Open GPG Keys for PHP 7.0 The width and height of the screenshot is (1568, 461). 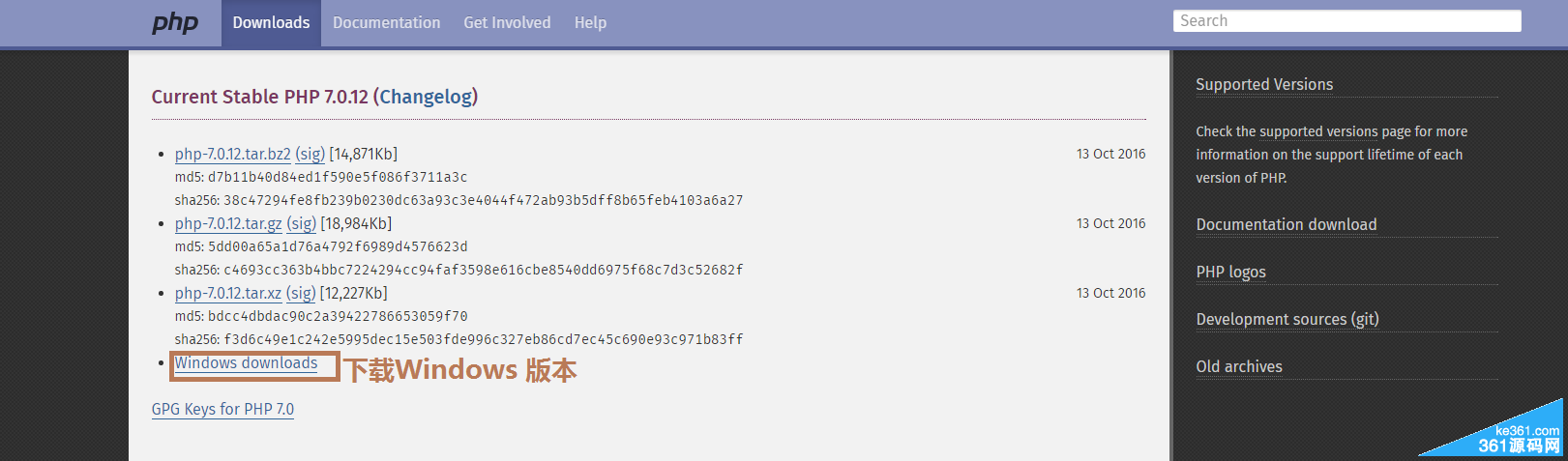click(x=222, y=409)
